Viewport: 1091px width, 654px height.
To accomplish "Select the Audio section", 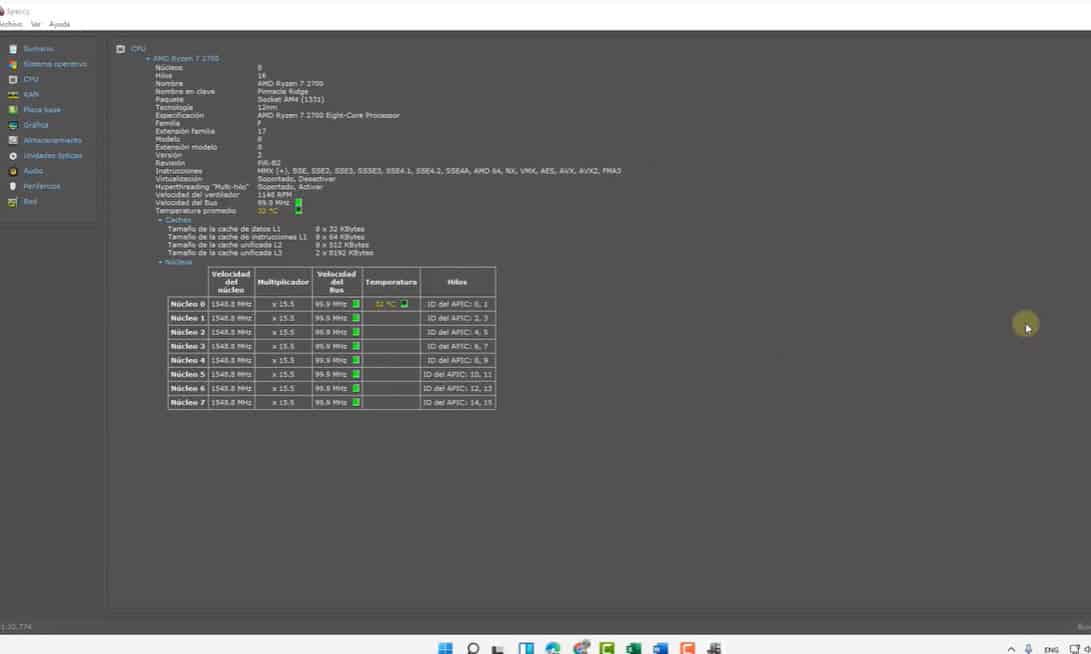I will [33, 171].
